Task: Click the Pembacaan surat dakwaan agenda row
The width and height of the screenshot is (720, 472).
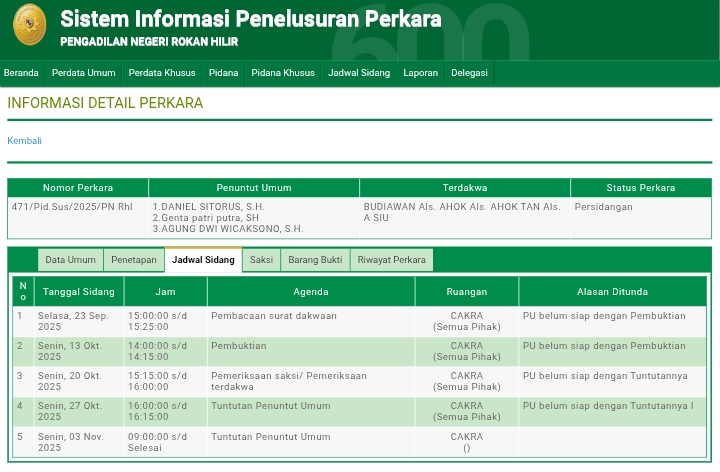Action: 273,316
